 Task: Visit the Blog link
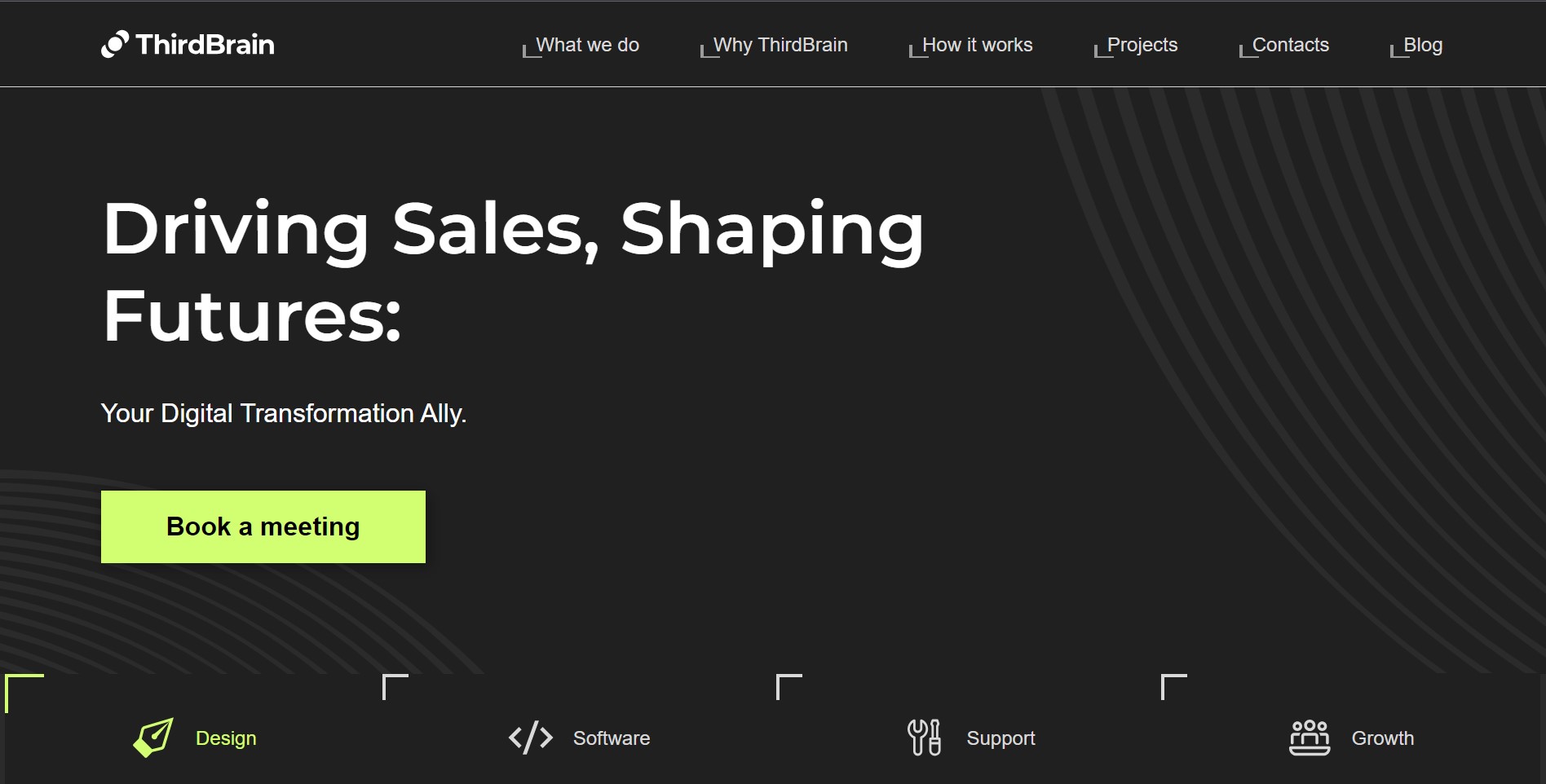pyautogui.click(x=1422, y=45)
